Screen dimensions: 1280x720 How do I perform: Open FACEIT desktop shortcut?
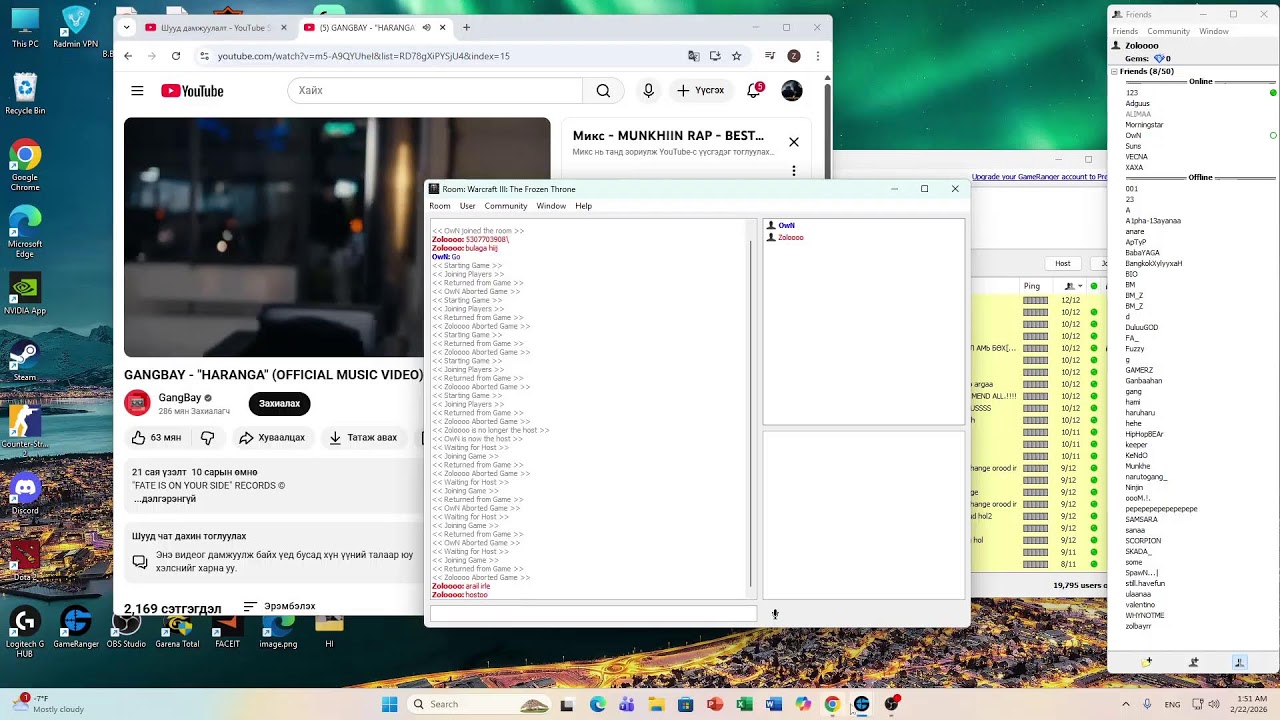[227, 628]
